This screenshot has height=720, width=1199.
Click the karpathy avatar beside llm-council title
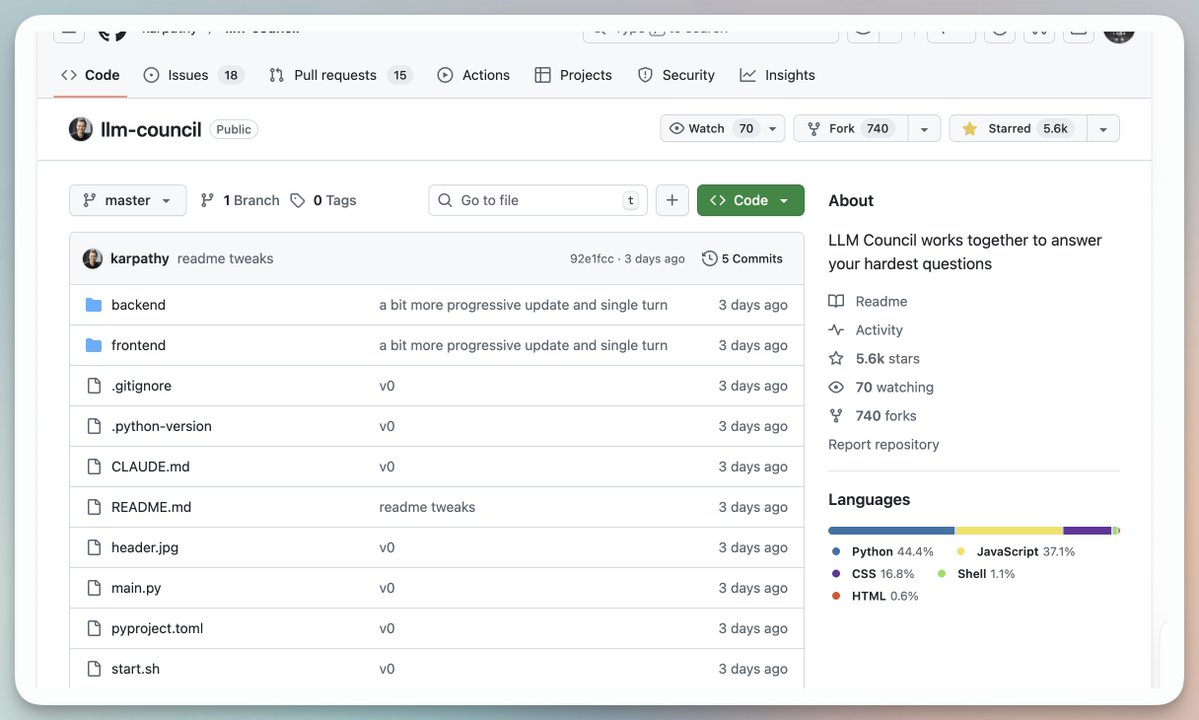81,129
